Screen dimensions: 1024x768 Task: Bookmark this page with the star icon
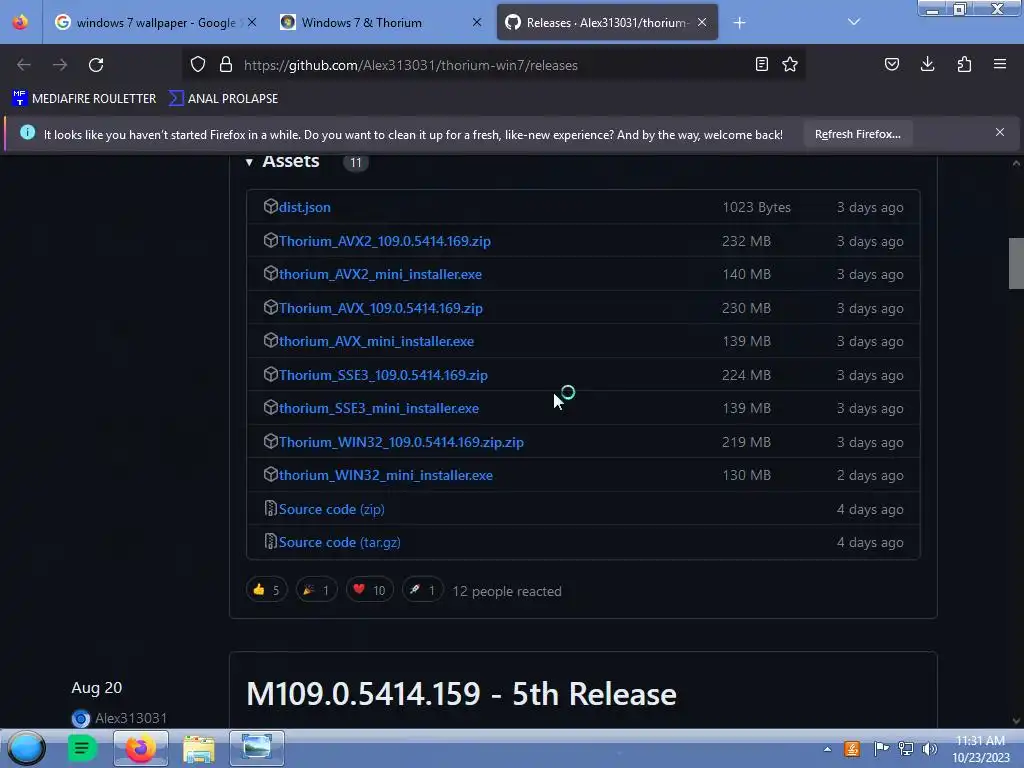(x=790, y=65)
